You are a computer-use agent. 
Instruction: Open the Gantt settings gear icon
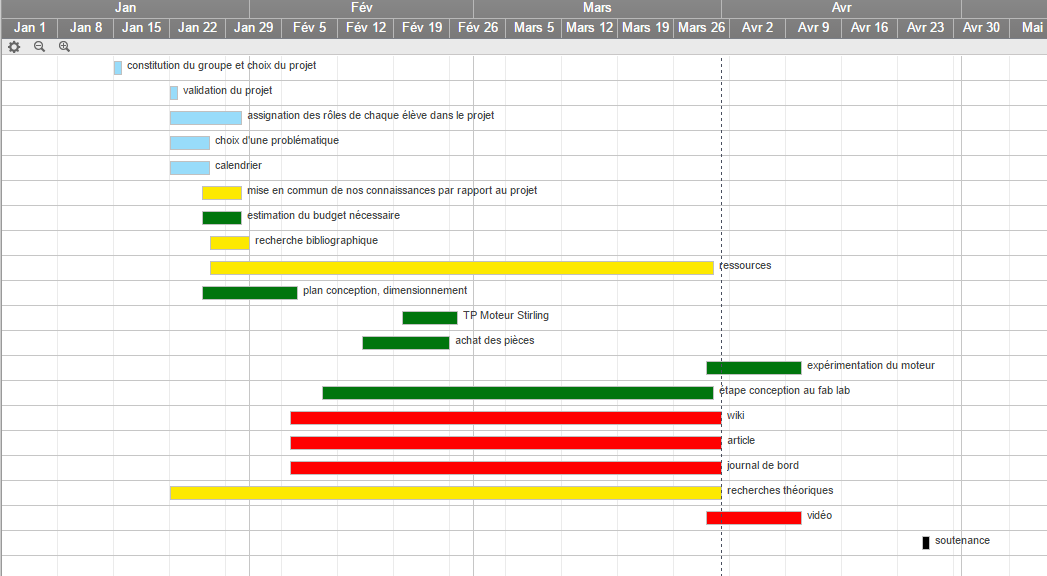click(14, 46)
